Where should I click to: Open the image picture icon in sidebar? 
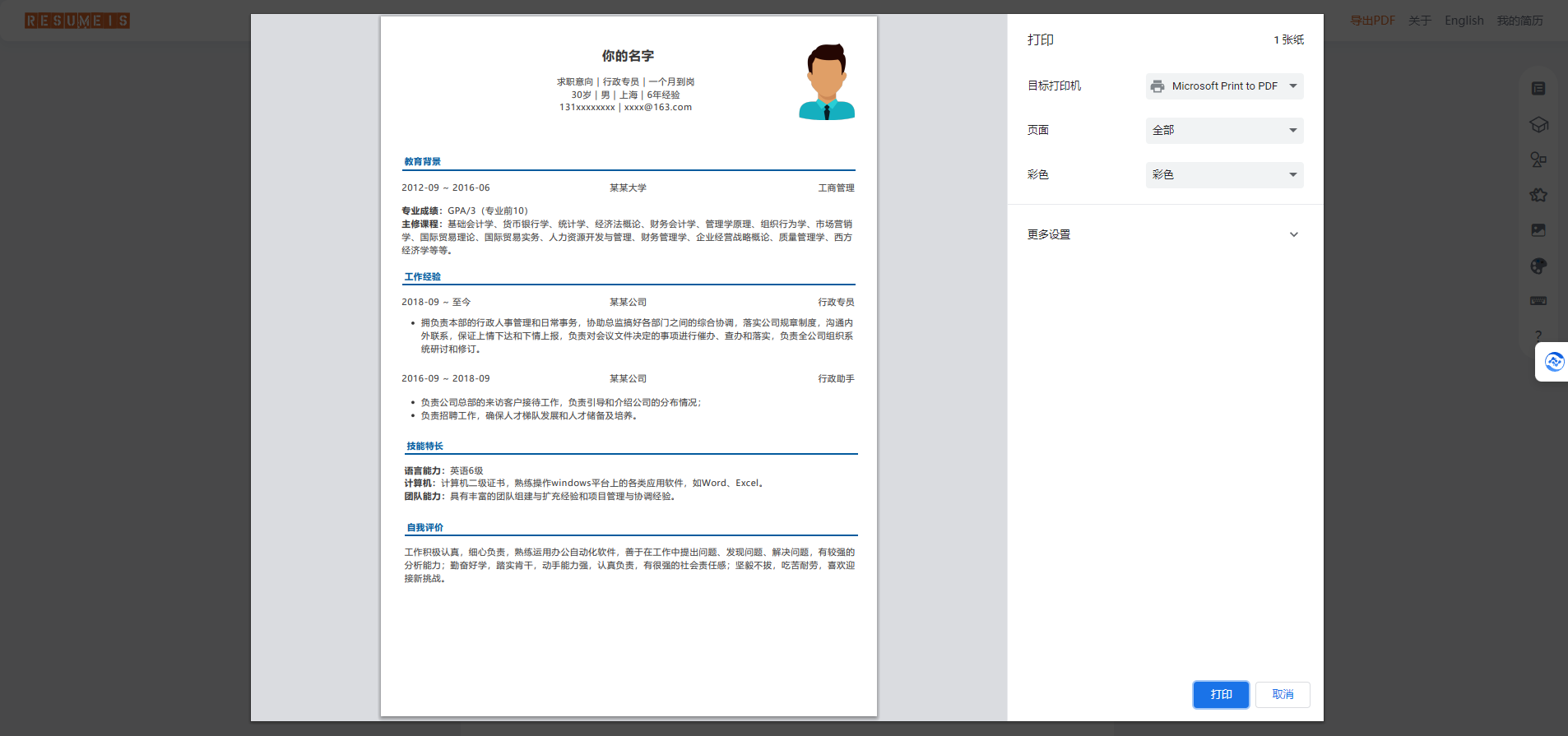[x=1538, y=230]
